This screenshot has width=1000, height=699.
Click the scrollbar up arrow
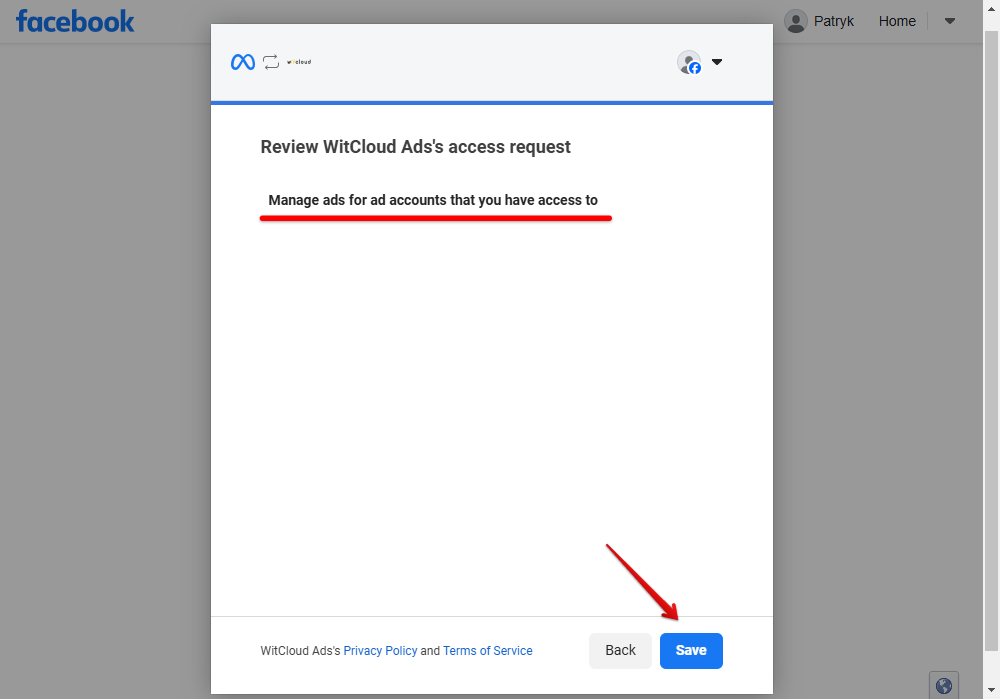[x=991, y=8]
